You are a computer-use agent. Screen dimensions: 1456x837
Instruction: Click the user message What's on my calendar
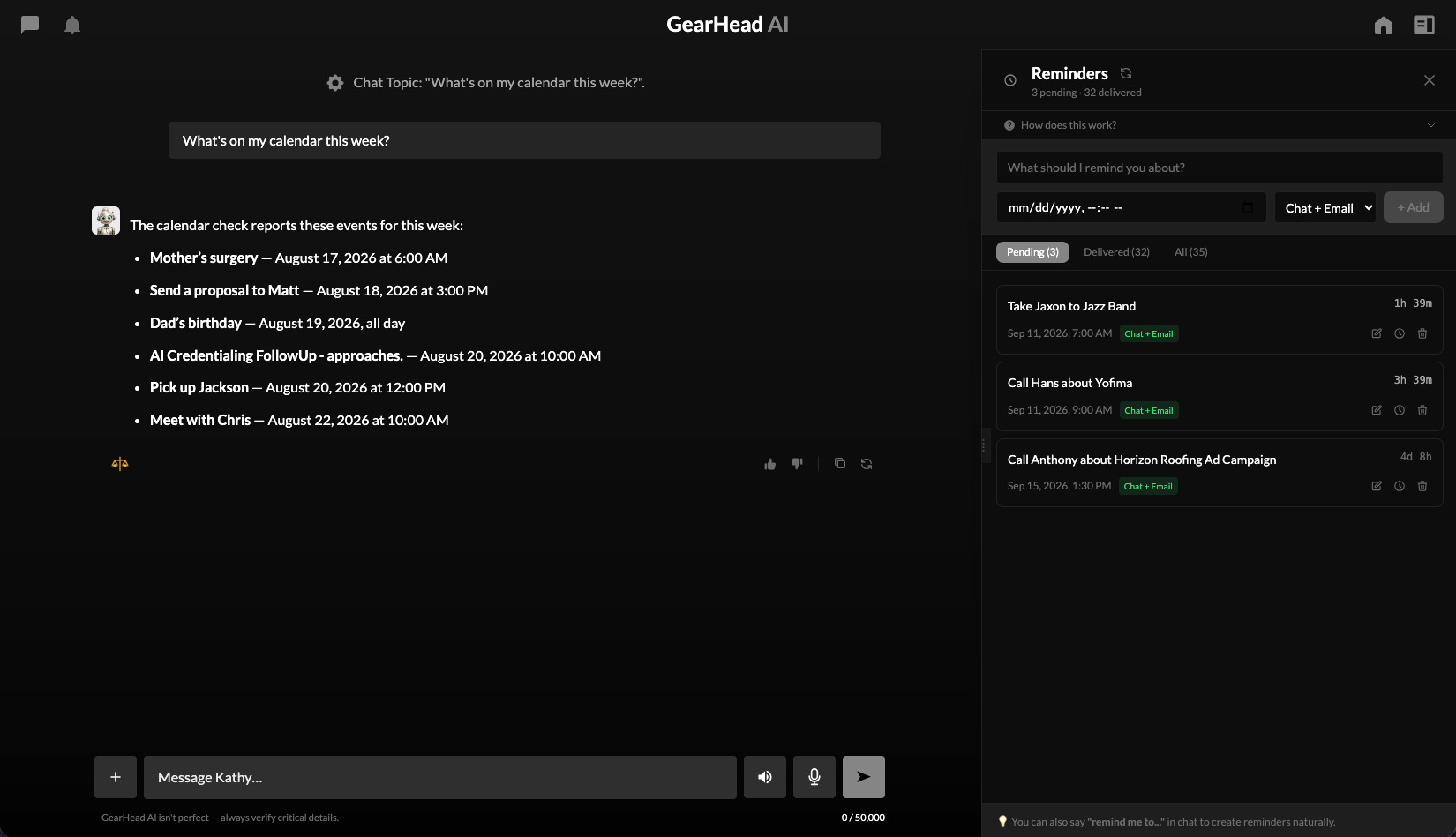[524, 140]
